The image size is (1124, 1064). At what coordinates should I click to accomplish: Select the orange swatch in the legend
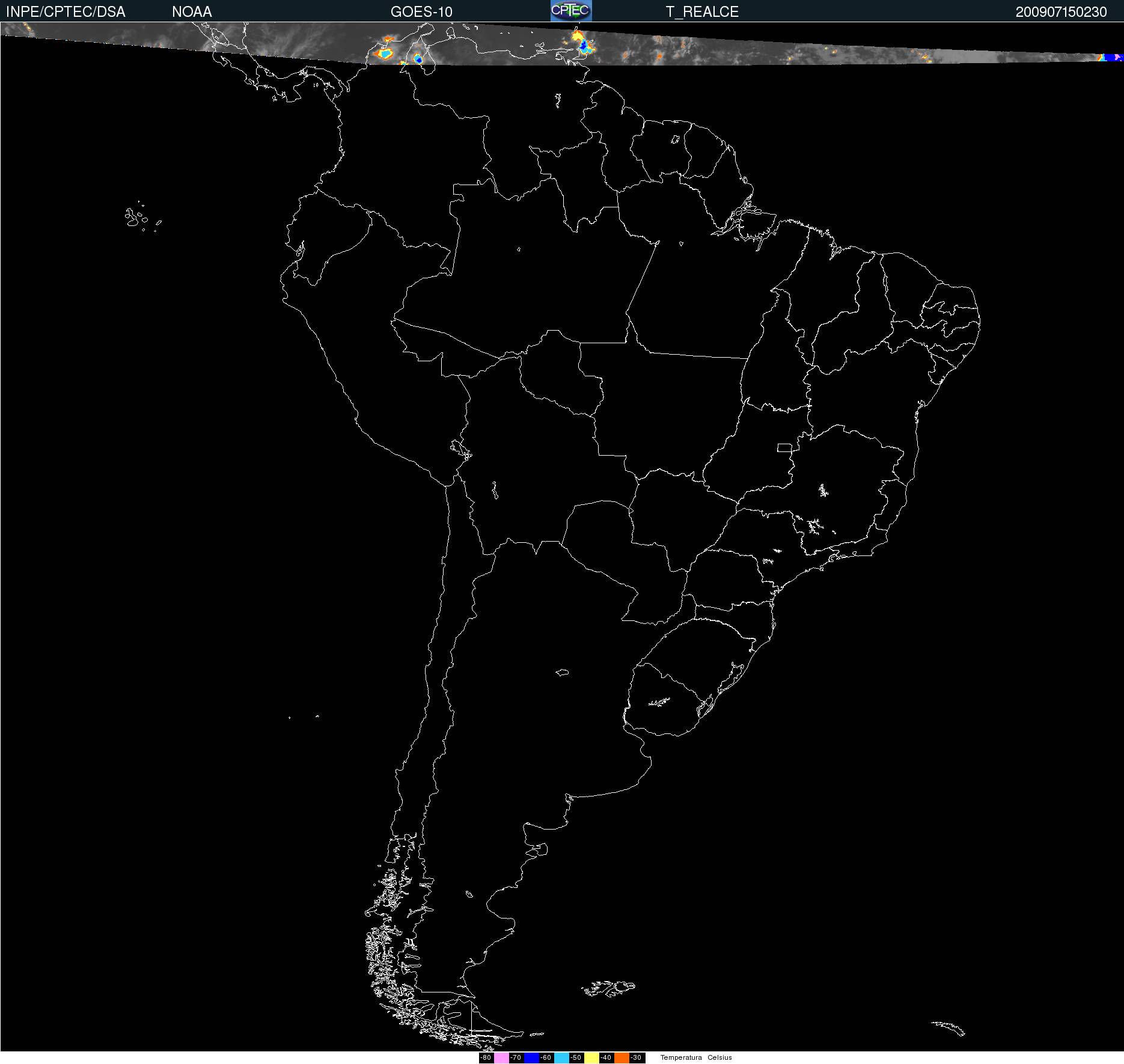tap(622, 1057)
